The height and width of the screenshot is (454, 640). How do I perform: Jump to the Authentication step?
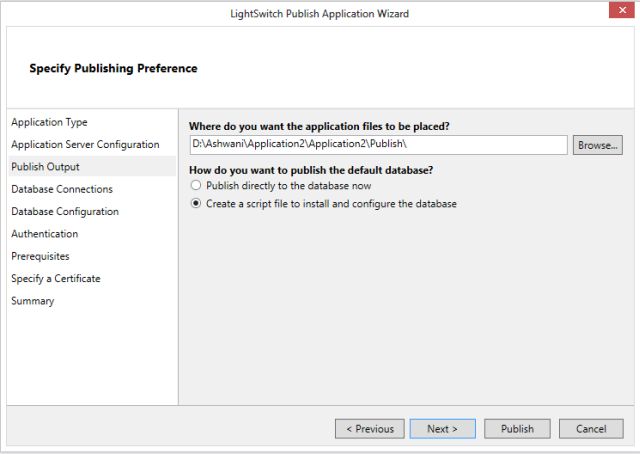pyautogui.click(x=44, y=234)
